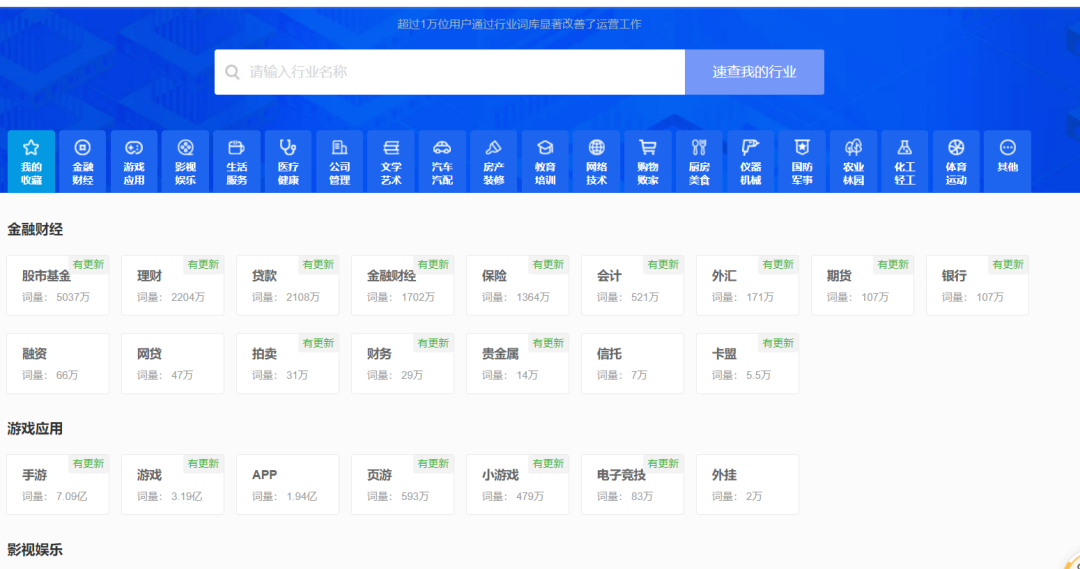Screen dimensions: 1080x569
Task: Open the 股市基金 industry card
Action: click(x=58, y=285)
